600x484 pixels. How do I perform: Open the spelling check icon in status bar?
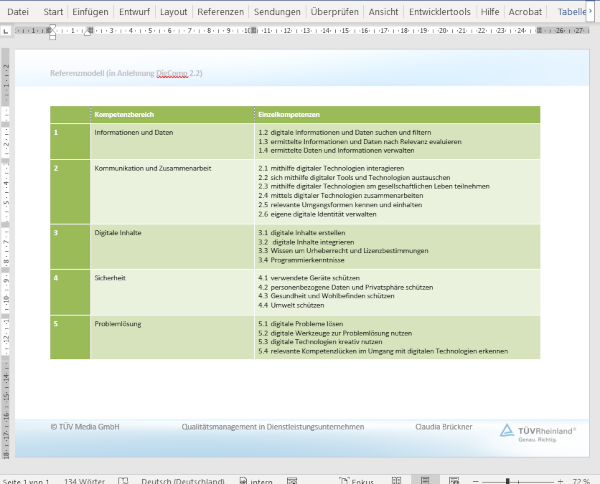[121, 479]
